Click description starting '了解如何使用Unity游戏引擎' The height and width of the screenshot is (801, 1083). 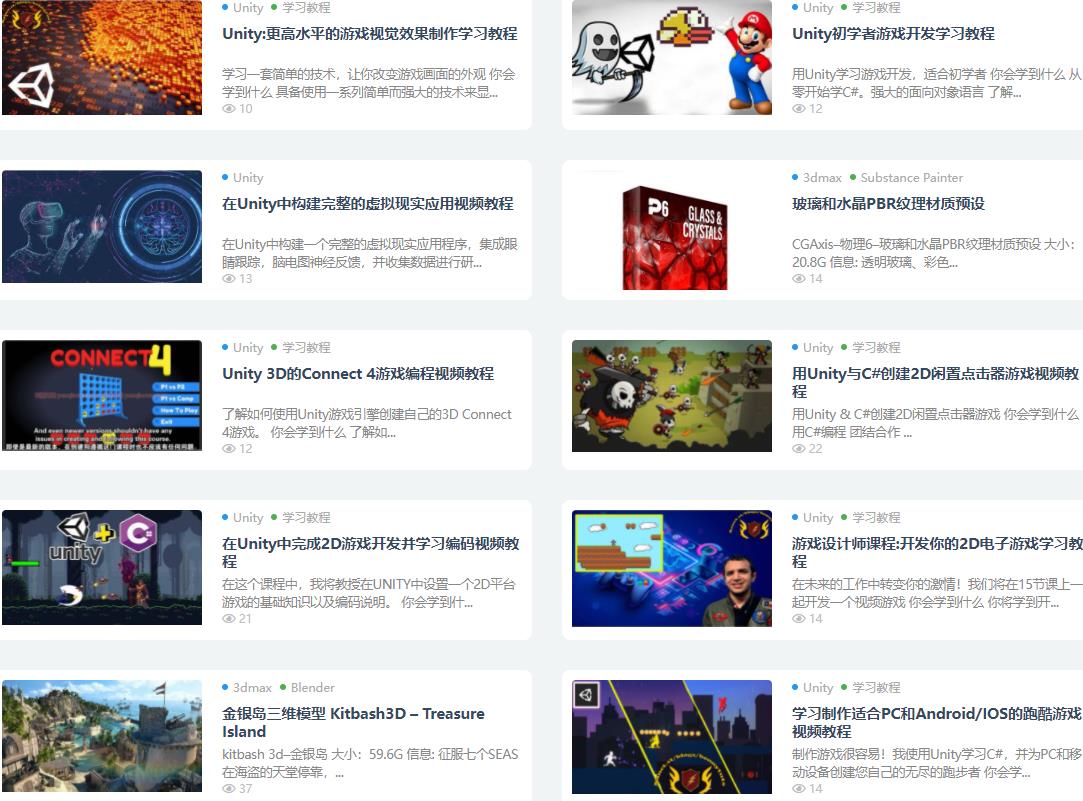click(x=367, y=423)
